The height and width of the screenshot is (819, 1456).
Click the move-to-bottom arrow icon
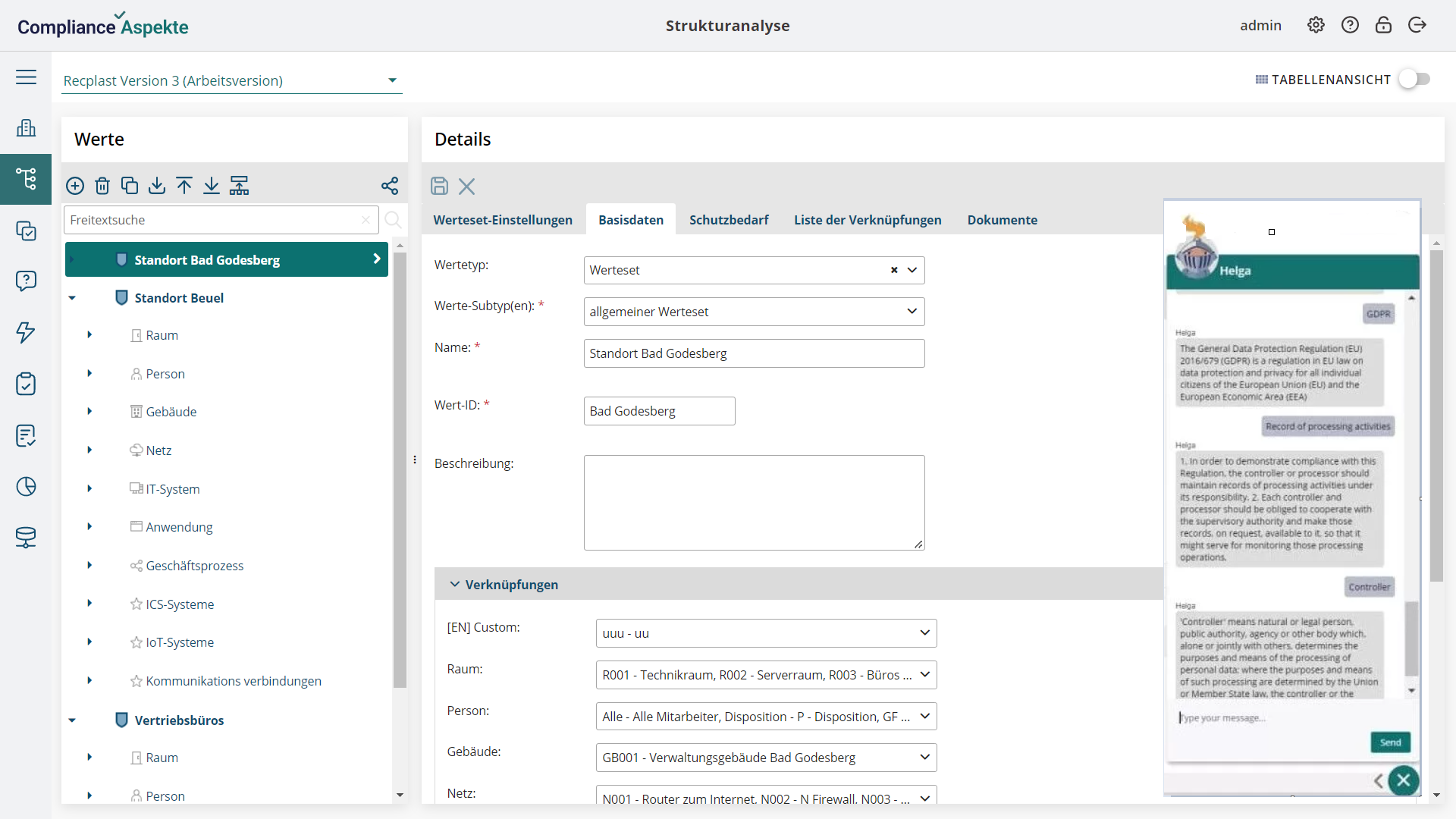click(x=212, y=186)
